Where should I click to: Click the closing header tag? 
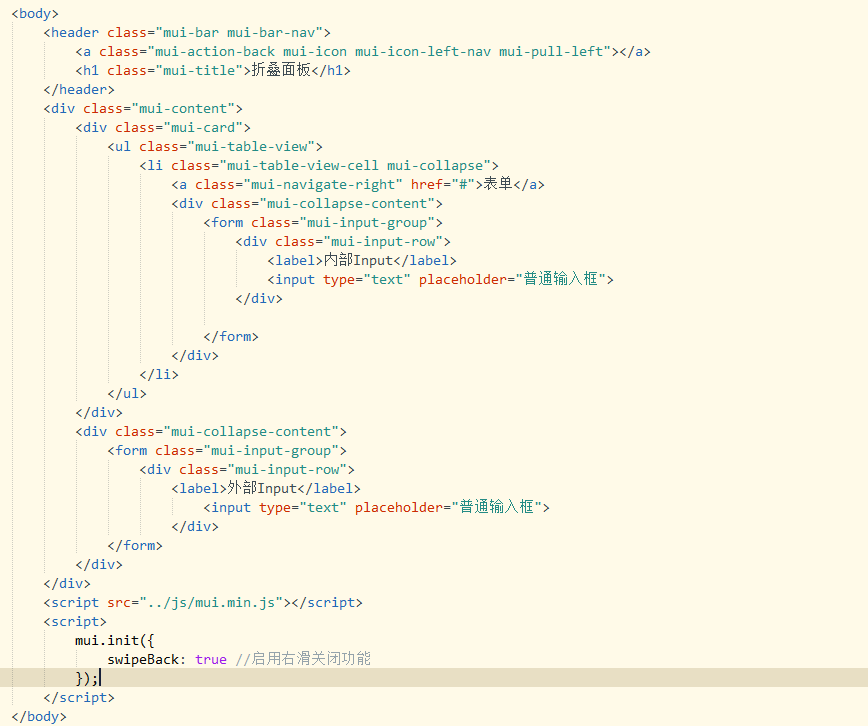(x=79, y=89)
